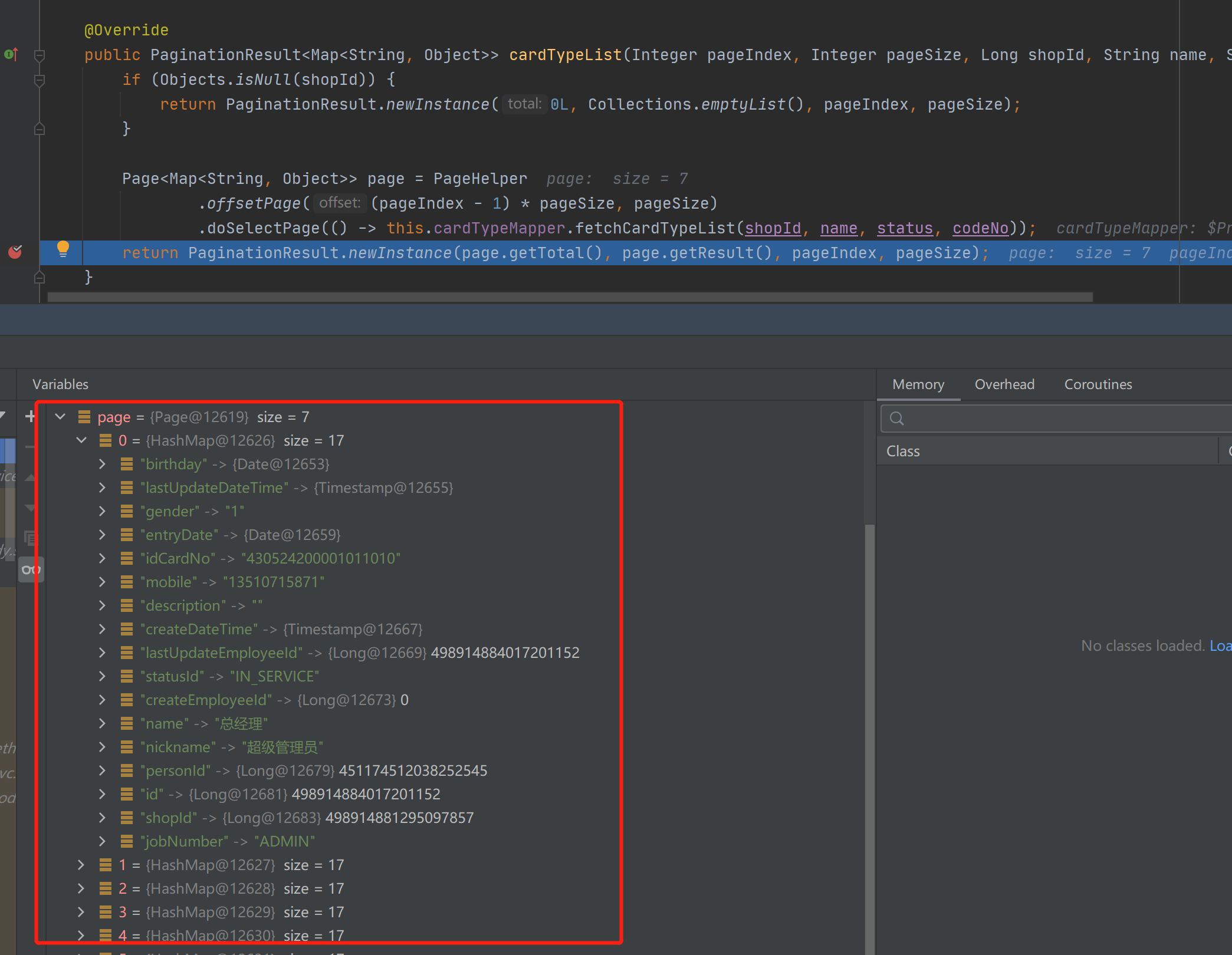This screenshot has width=1232, height=955.
Task: Click the yellow intention lightbulb in the gutter
Action: coord(63,249)
